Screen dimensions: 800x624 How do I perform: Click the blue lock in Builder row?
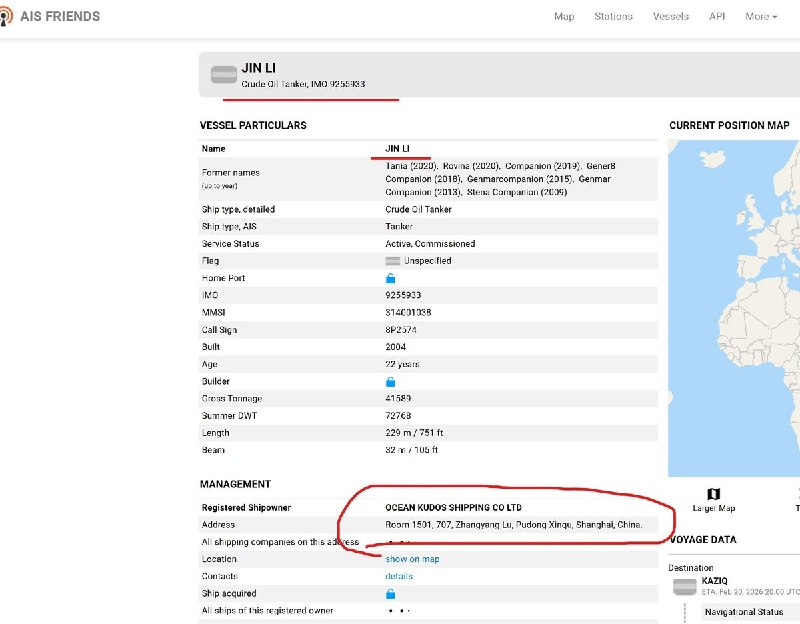tap(390, 382)
